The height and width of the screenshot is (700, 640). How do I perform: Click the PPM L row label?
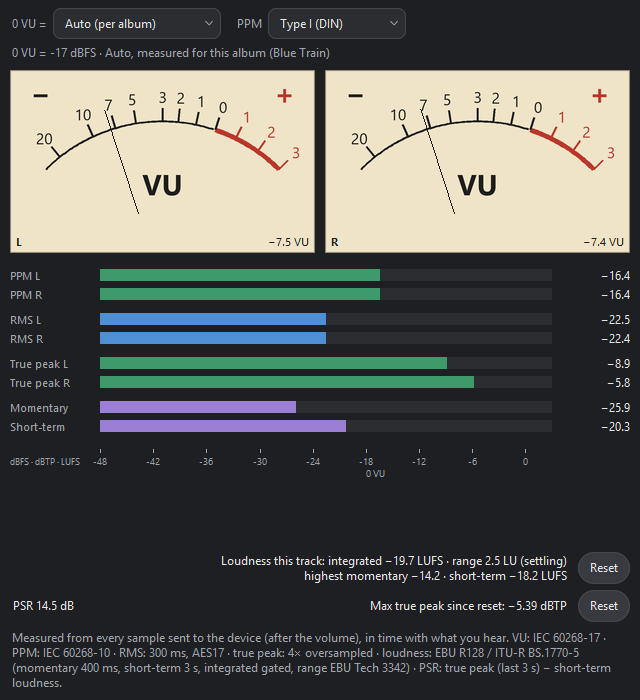[x=25, y=276]
